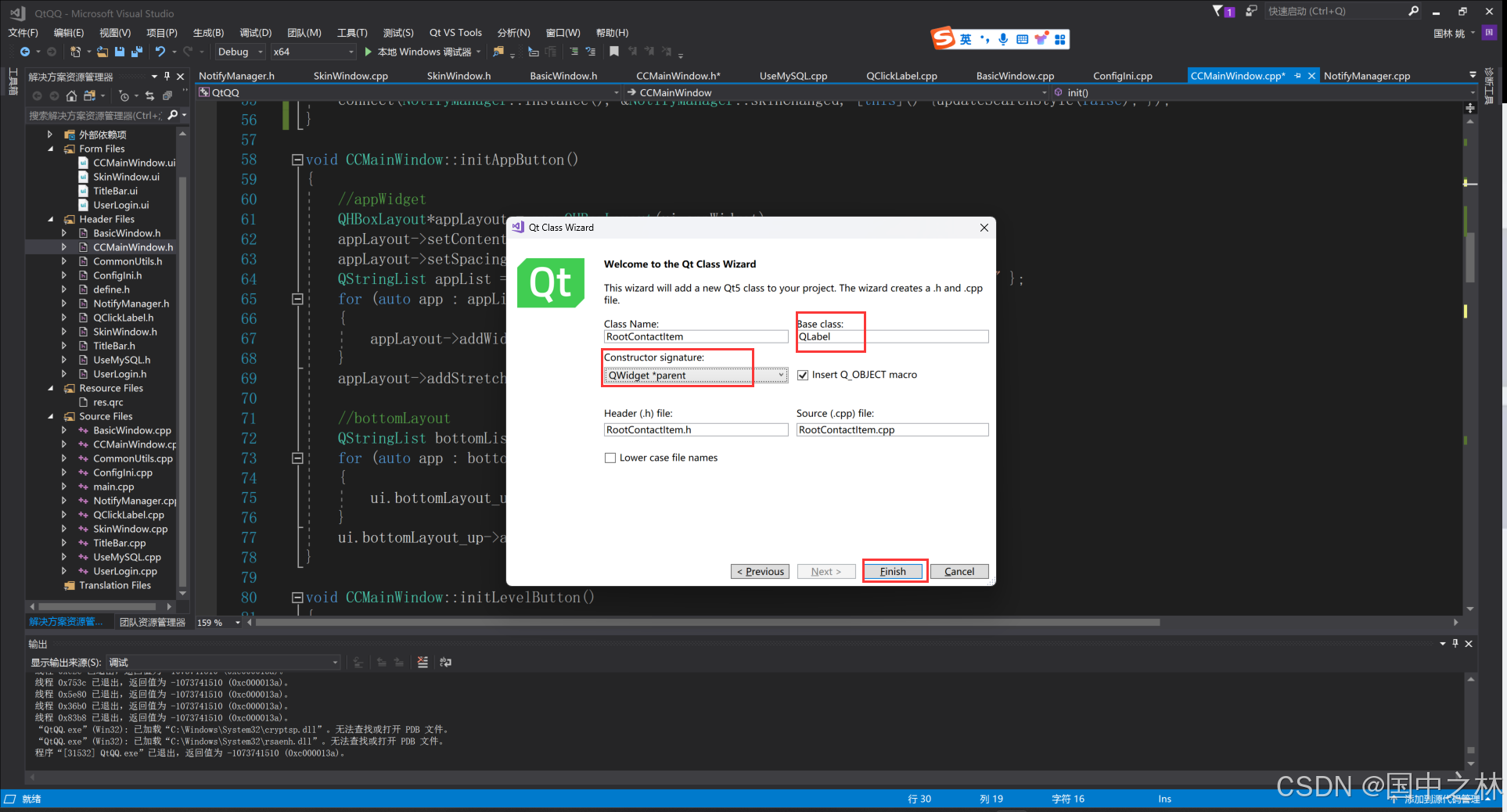This screenshot has height=812, width=1507.
Task: Click the Class Name input field
Action: tap(696, 337)
